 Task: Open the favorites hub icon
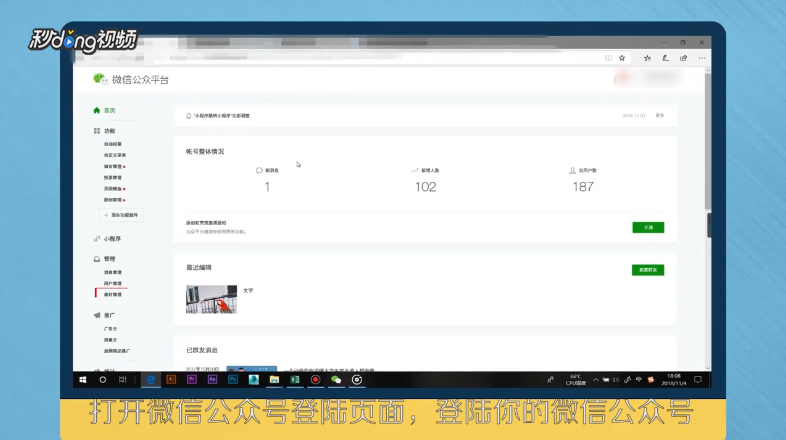pyautogui.click(x=647, y=58)
